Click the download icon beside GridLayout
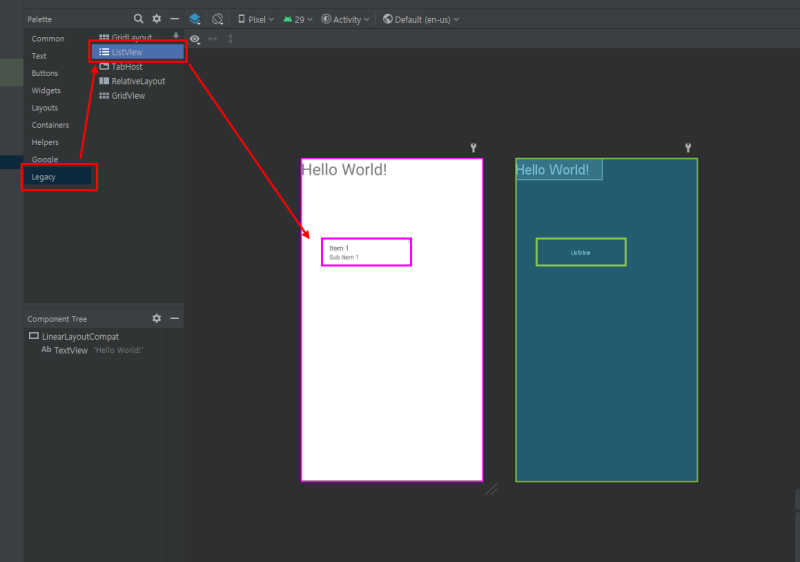 point(176,36)
